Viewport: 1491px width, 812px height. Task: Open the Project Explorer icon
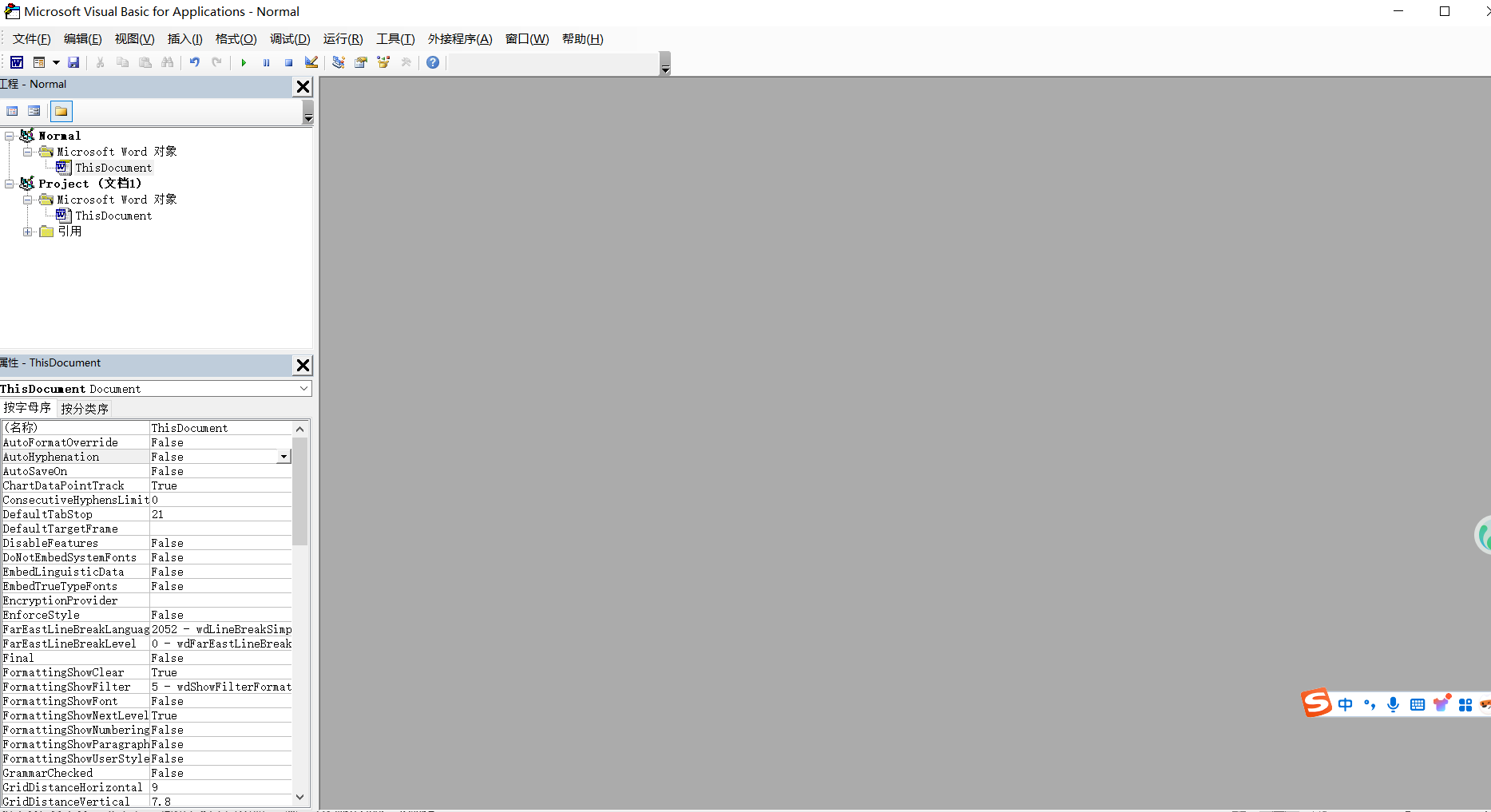point(339,62)
